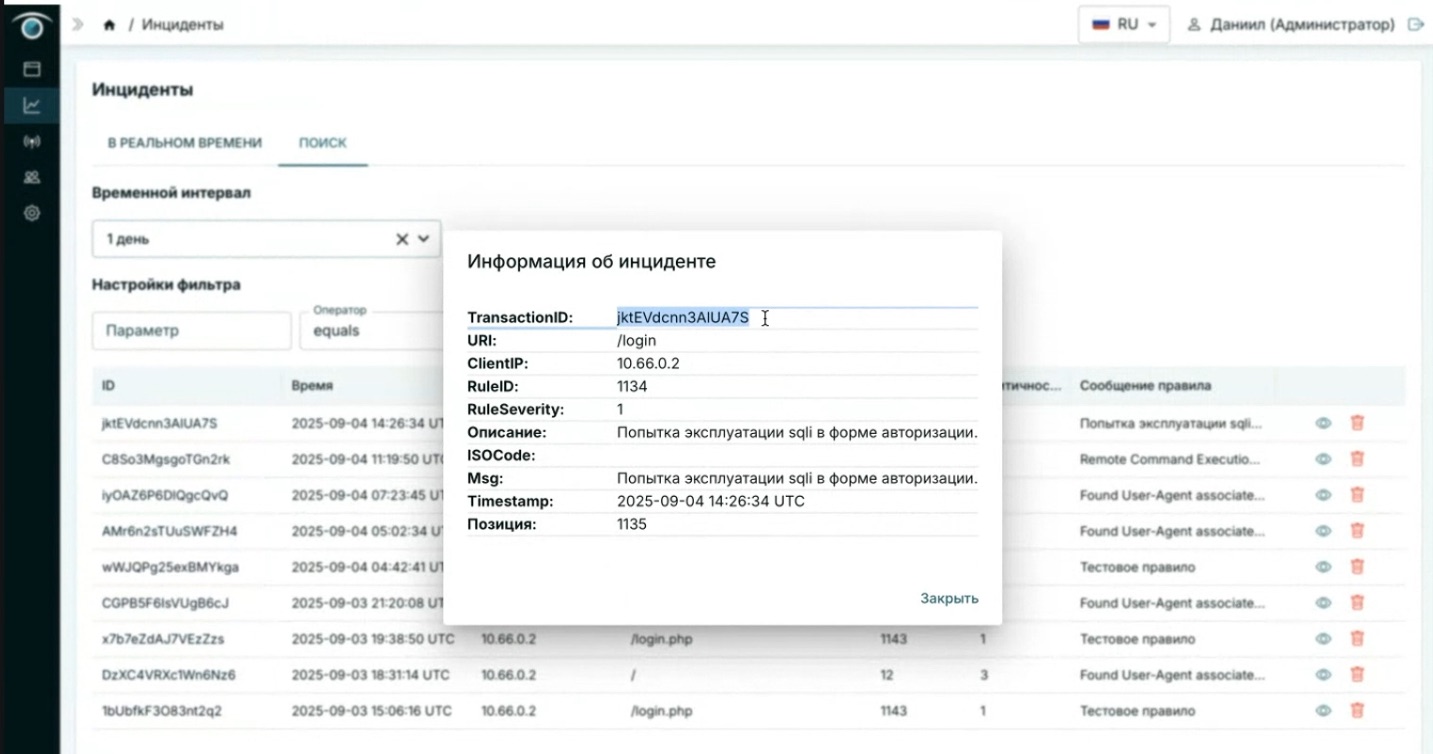The height and width of the screenshot is (754, 1433).
Task: Select ID cell x7b7eZdAJ7VEzZzs
Action: 163,639
